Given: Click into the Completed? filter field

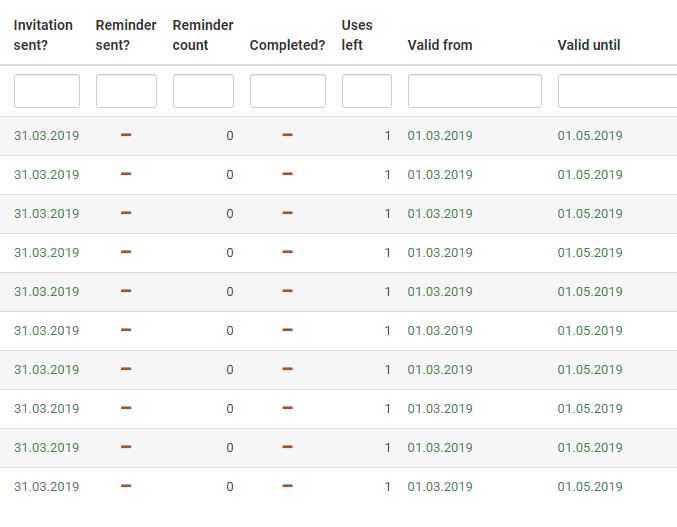Looking at the screenshot, I should pos(288,91).
